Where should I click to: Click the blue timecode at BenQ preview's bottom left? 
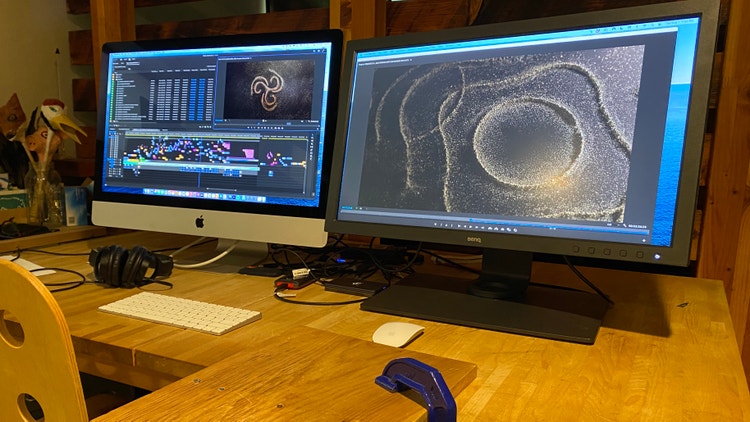coord(347,208)
